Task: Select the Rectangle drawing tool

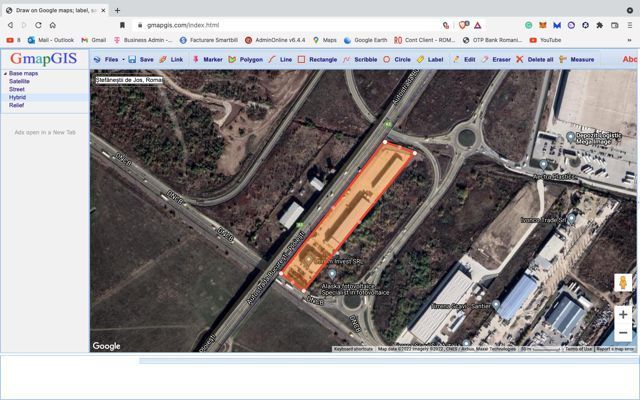Action: [x=317, y=60]
